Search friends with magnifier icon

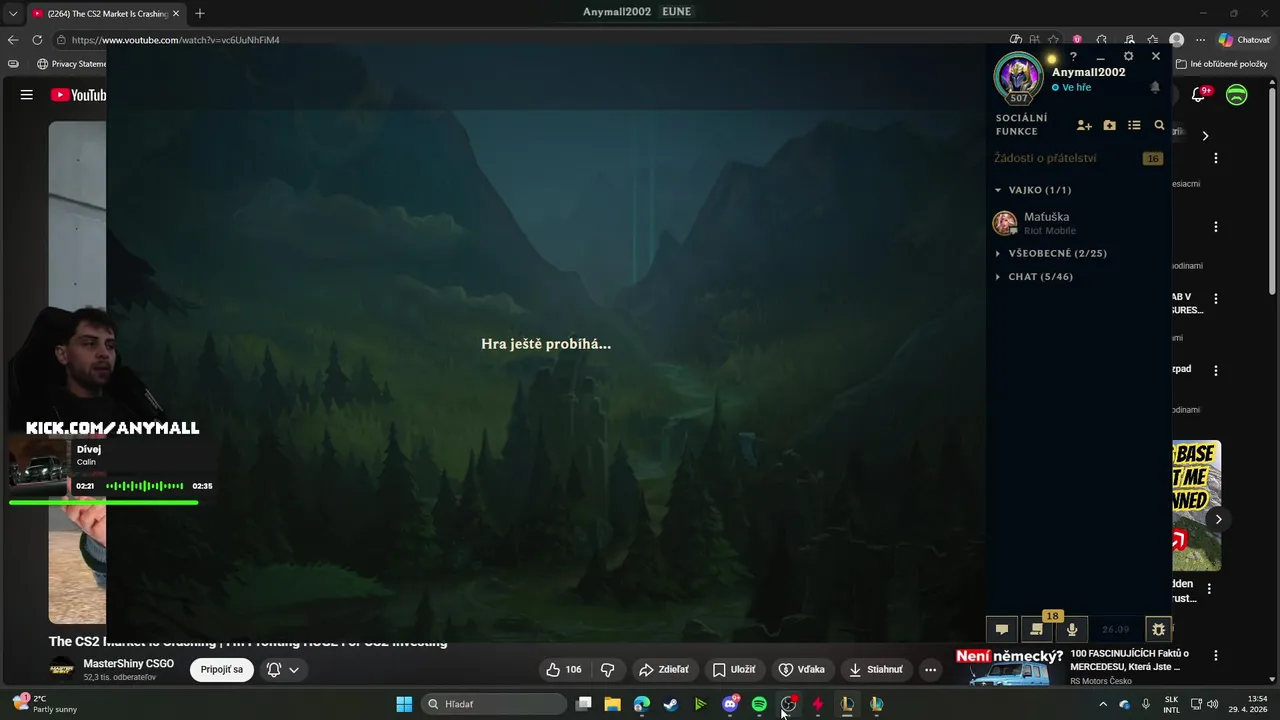(x=1159, y=125)
